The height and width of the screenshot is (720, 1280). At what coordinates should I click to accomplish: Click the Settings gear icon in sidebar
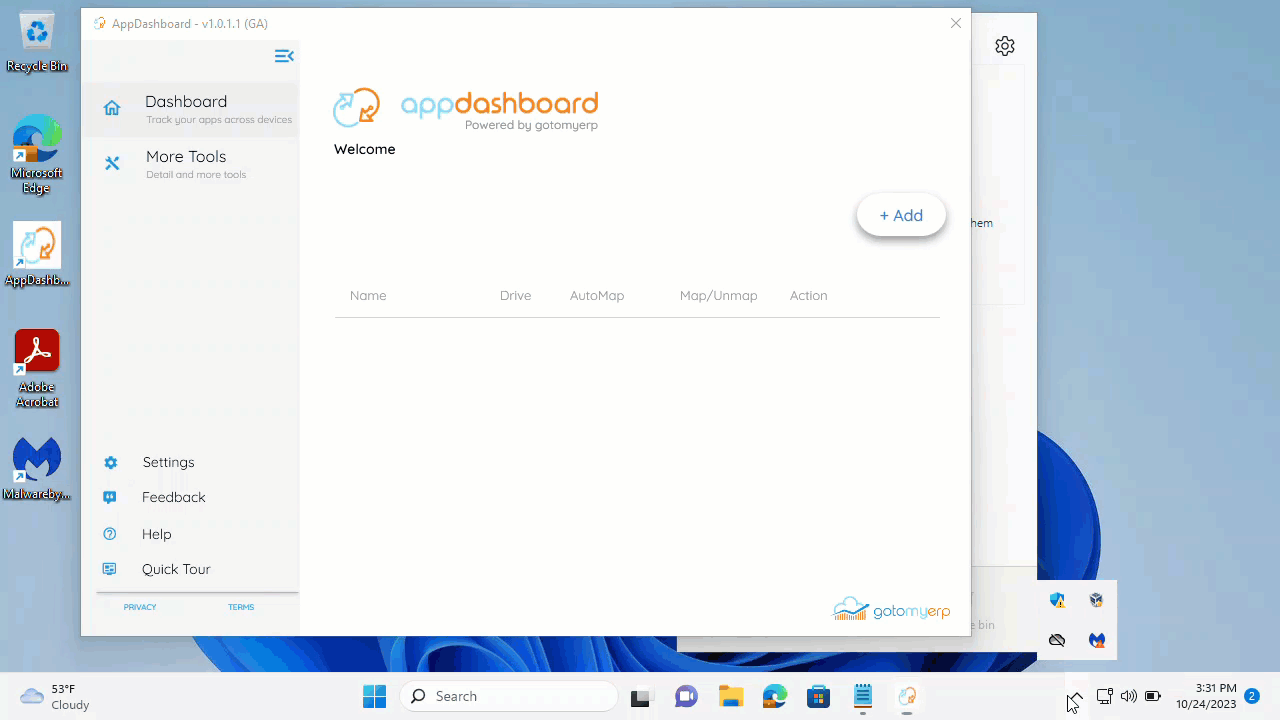(x=111, y=462)
